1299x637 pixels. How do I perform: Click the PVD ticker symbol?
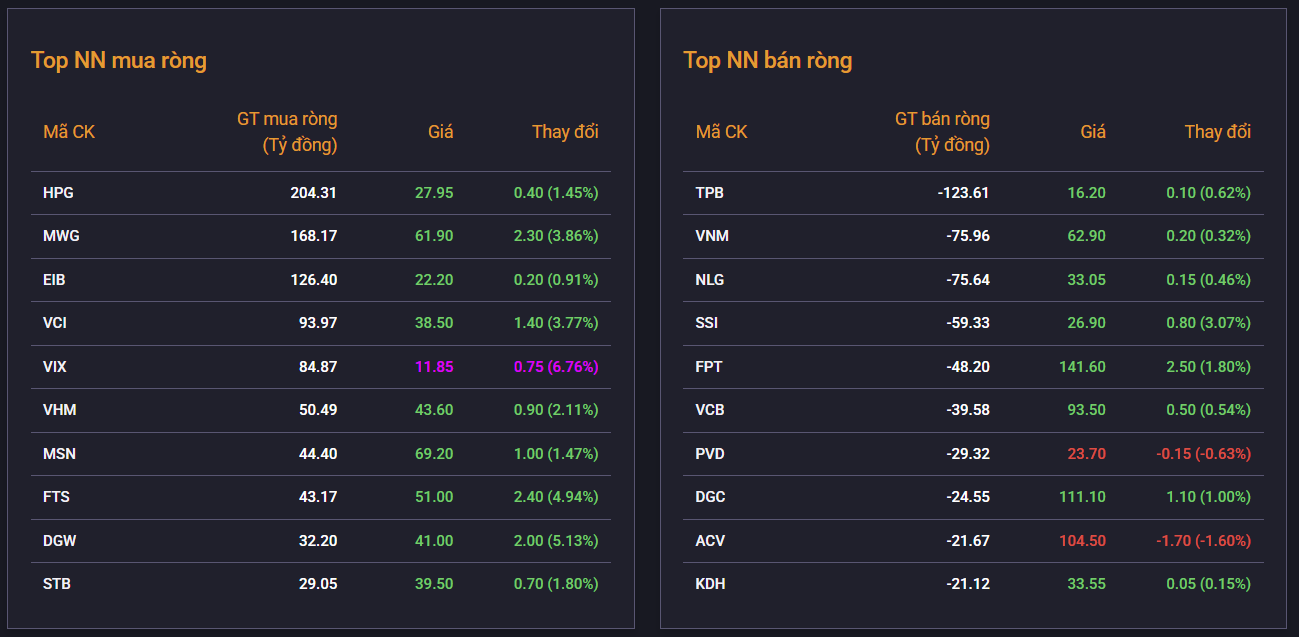[710, 454]
